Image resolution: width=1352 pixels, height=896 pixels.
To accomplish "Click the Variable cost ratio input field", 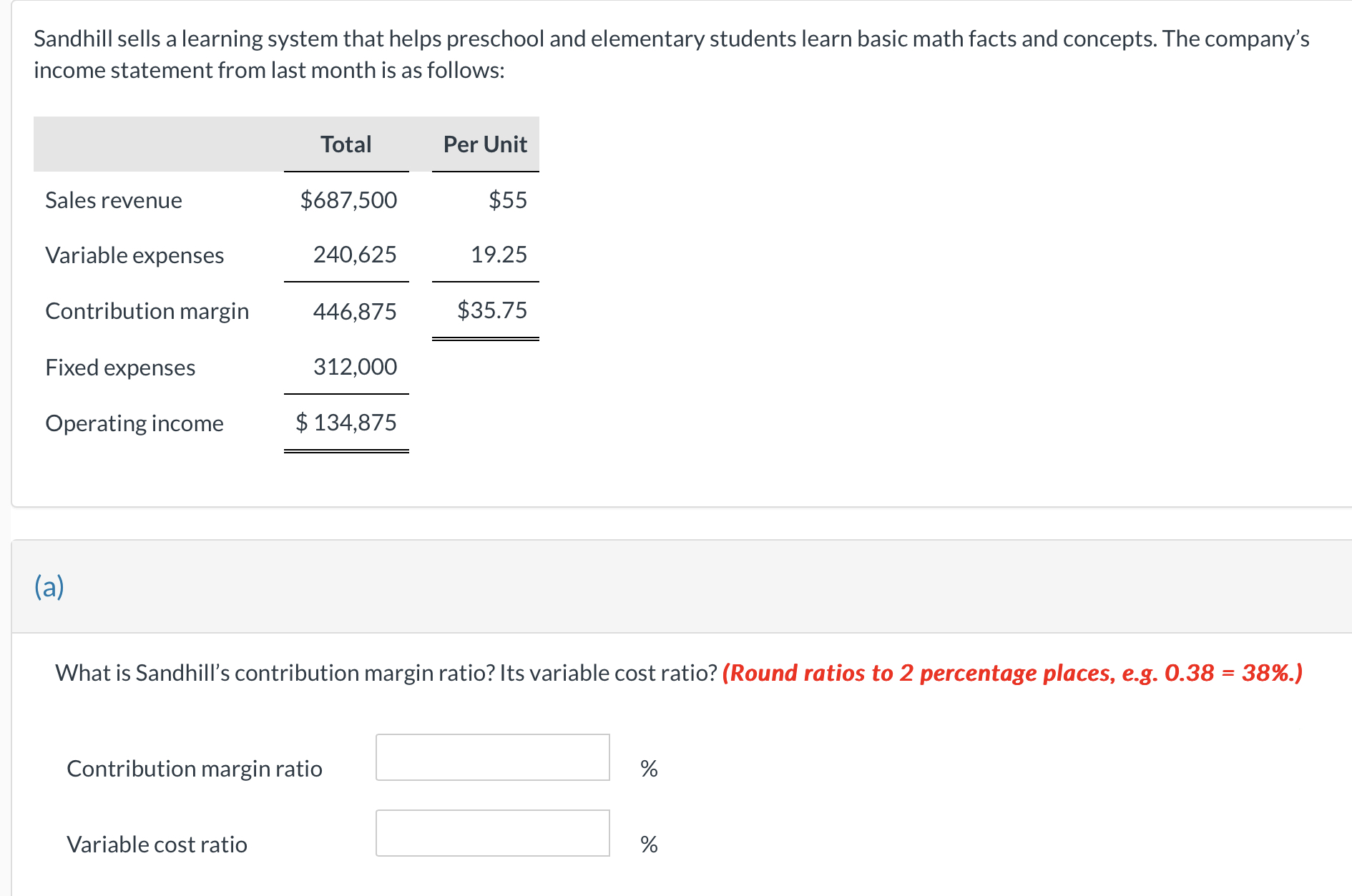I will click(x=493, y=833).
